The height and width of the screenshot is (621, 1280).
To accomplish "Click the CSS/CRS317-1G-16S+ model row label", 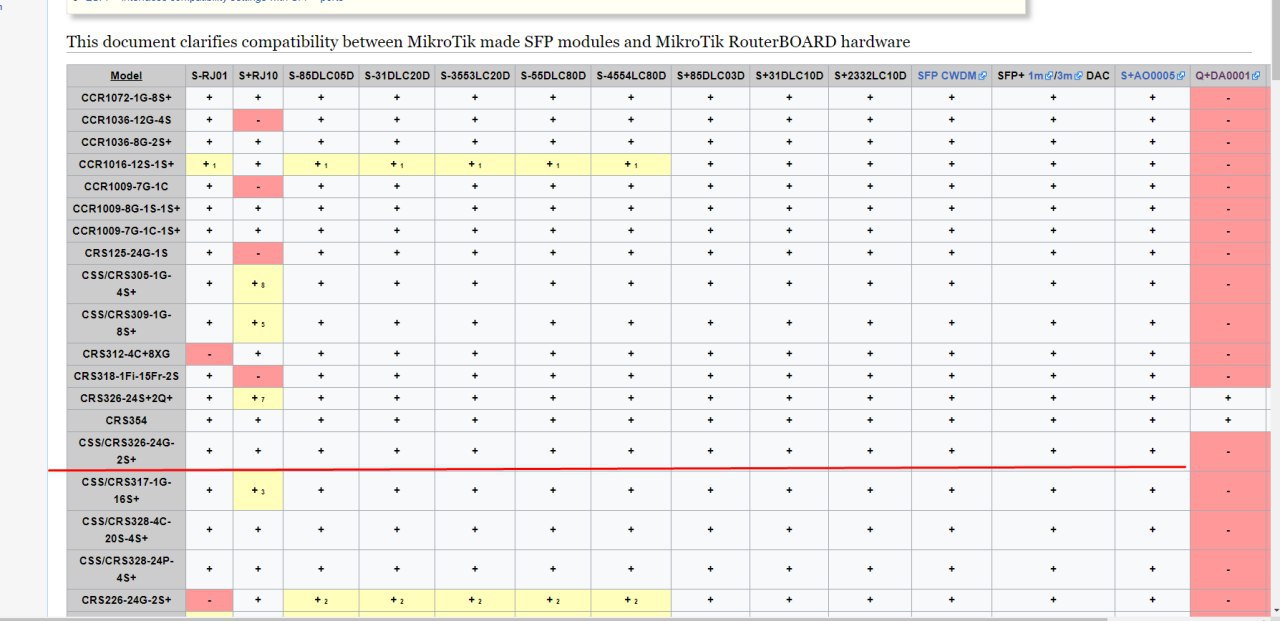I will 126,490.
